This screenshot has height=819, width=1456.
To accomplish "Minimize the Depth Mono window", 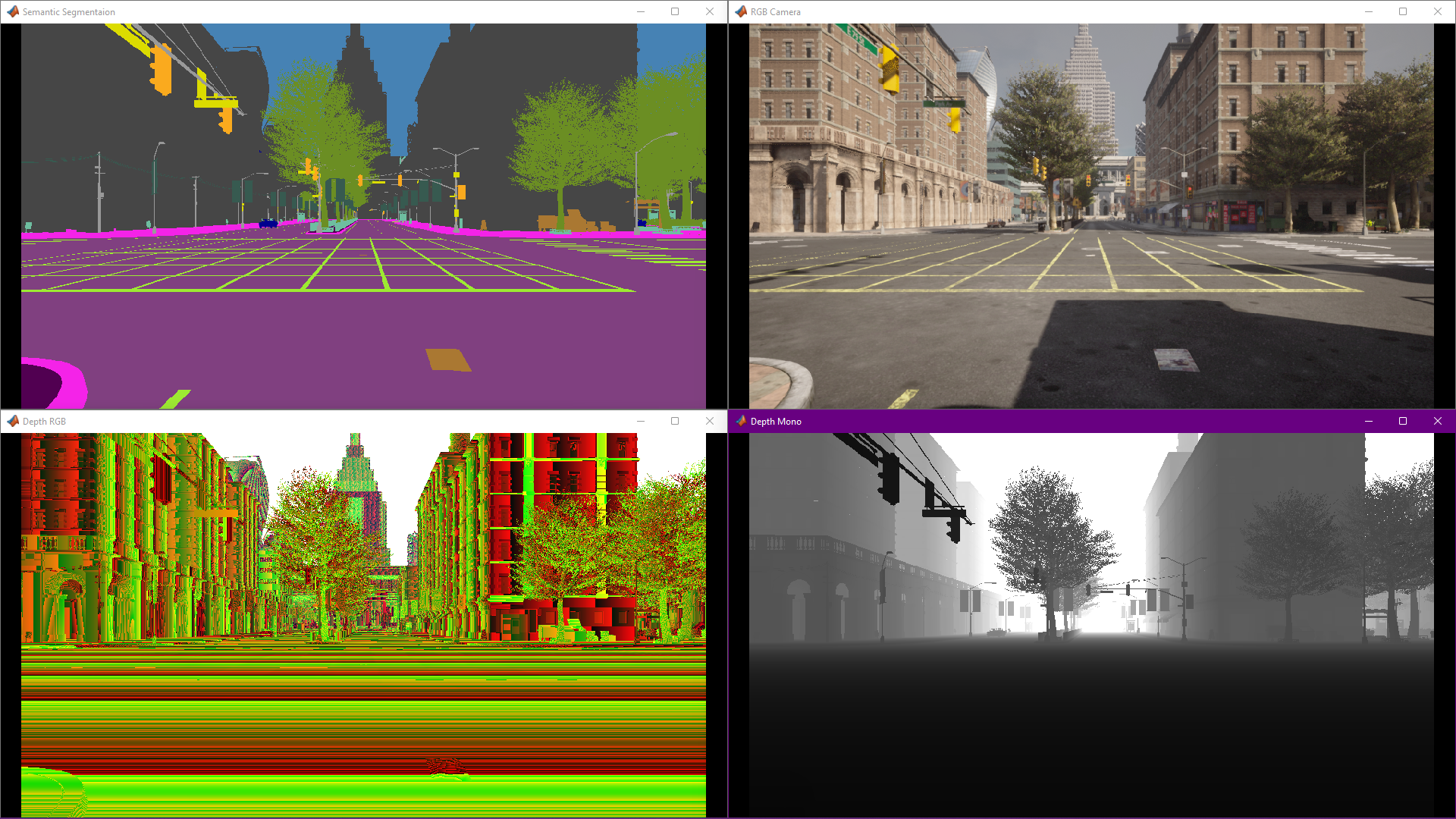I will [1369, 421].
